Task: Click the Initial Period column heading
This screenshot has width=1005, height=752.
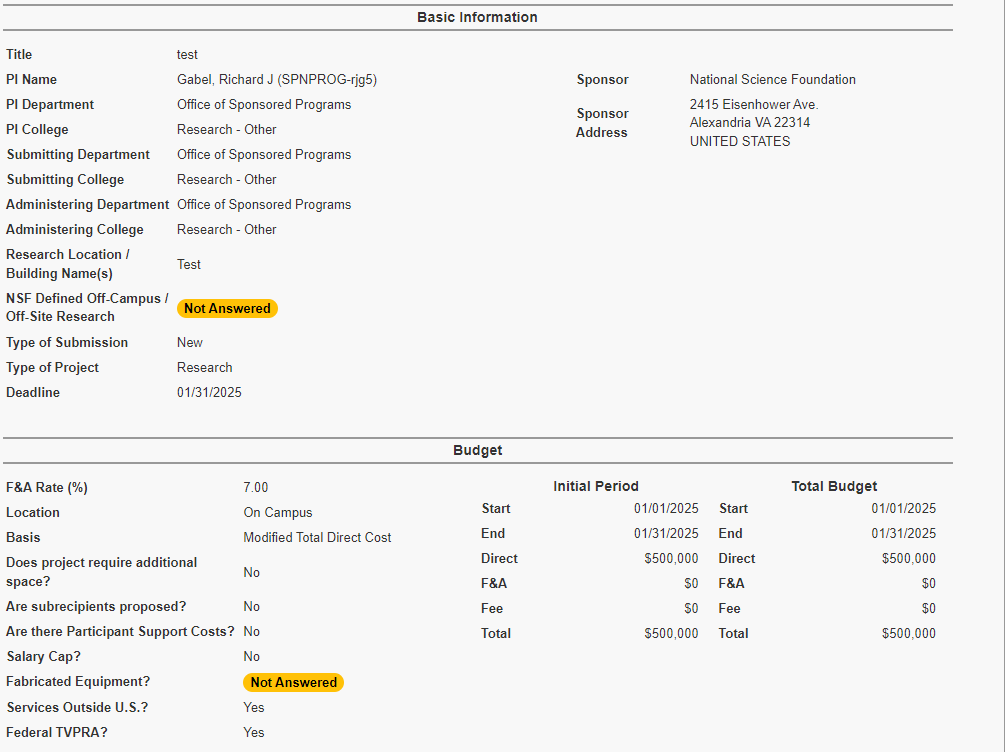Action: pos(595,487)
